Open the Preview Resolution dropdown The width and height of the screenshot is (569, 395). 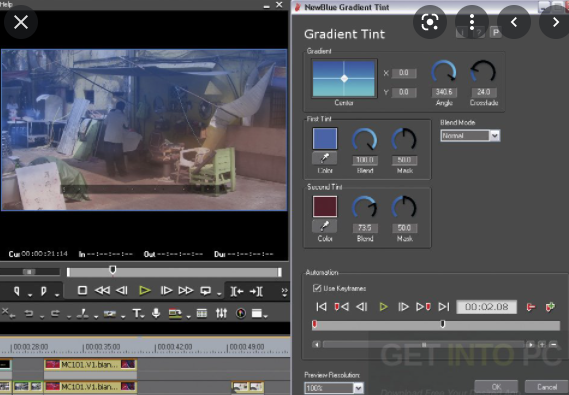[x=333, y=388]
